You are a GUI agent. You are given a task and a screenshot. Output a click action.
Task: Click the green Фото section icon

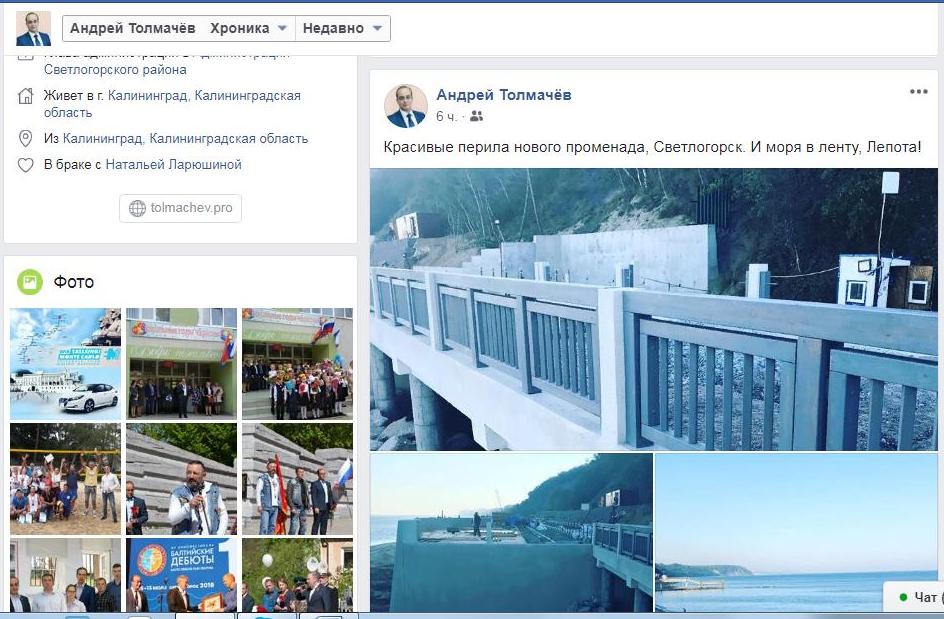click(x=30, y=282)
